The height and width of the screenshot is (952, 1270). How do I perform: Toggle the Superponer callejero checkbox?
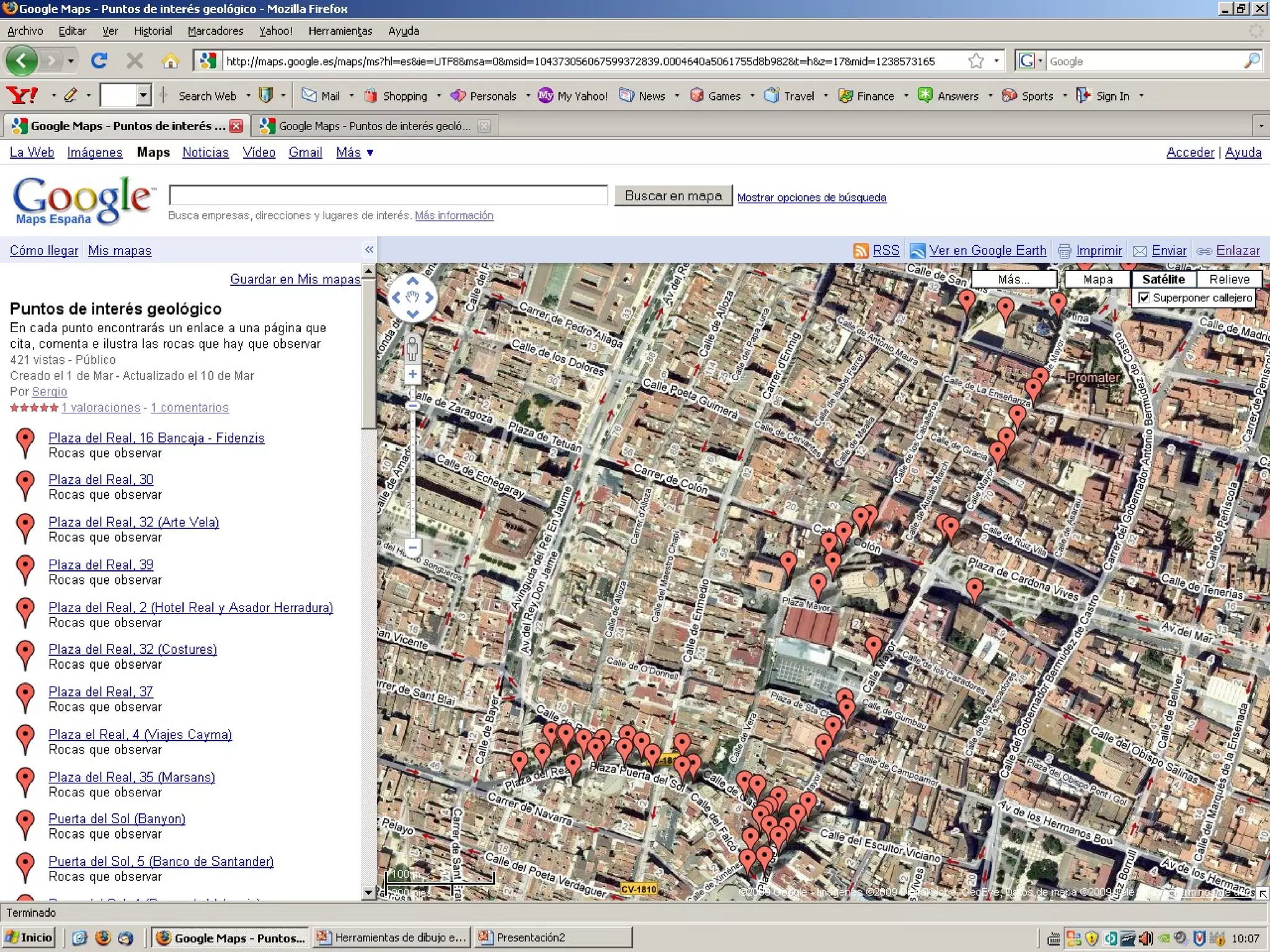(1144, 297)
